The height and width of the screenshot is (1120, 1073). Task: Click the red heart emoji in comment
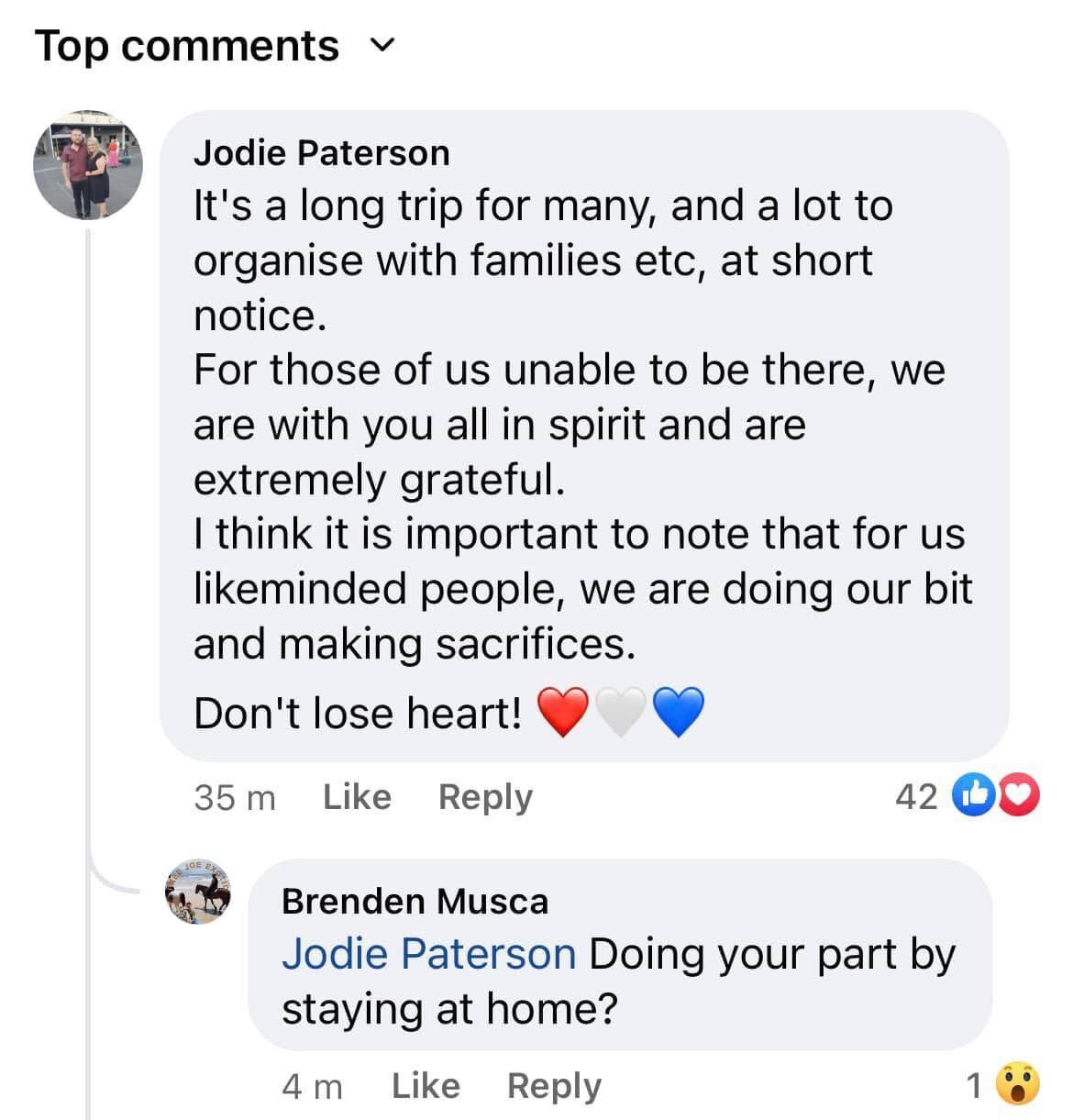tap(562, 714)
